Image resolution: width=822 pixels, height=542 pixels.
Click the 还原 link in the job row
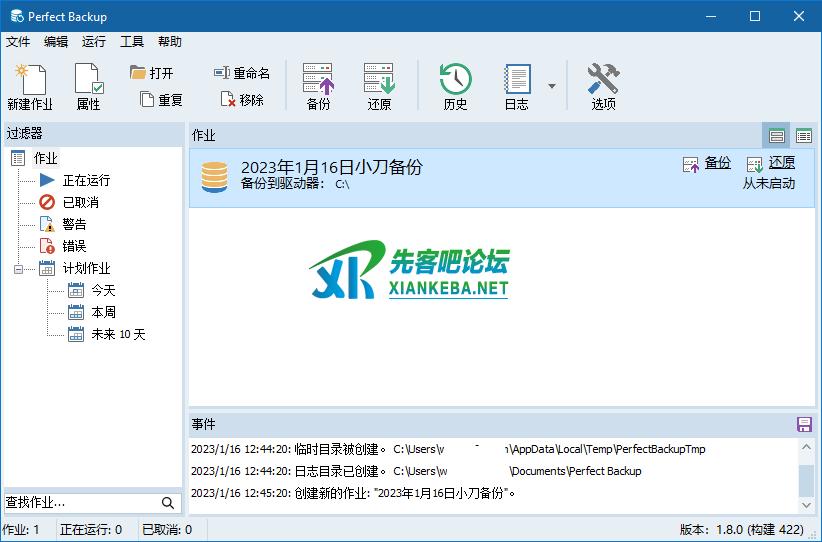point(781,163)
